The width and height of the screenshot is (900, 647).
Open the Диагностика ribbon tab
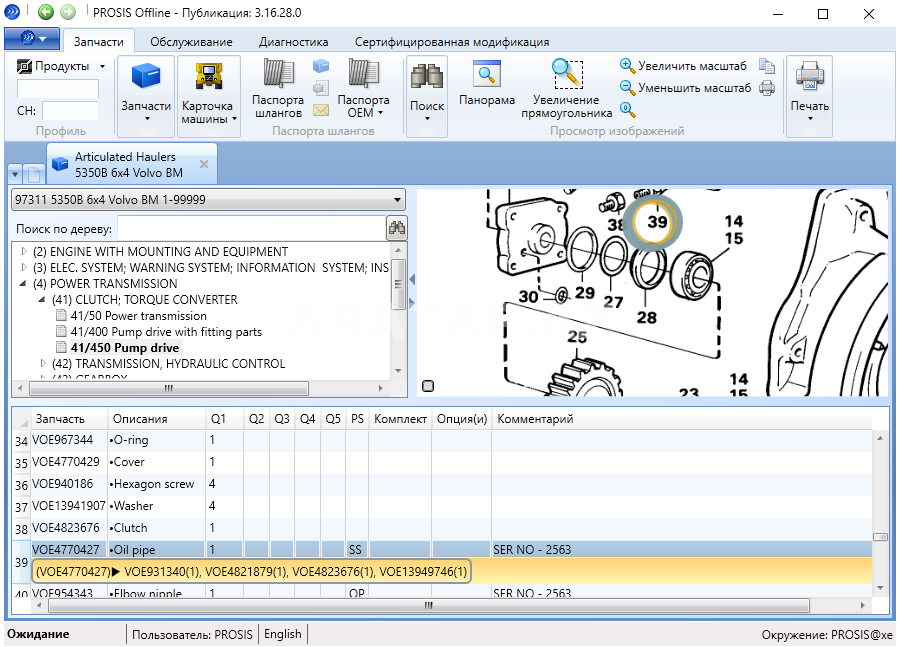[293, 42]
